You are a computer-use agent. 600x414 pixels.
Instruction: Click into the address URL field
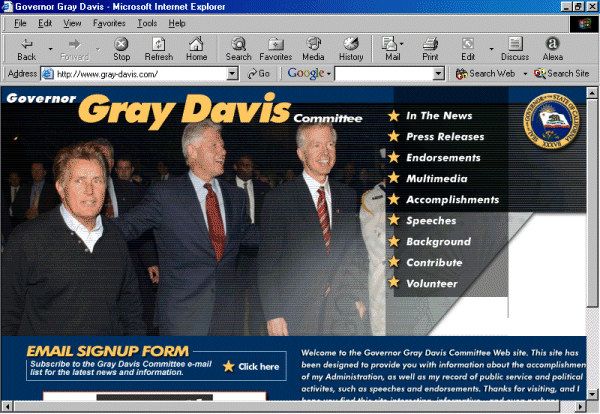[141, 74]
